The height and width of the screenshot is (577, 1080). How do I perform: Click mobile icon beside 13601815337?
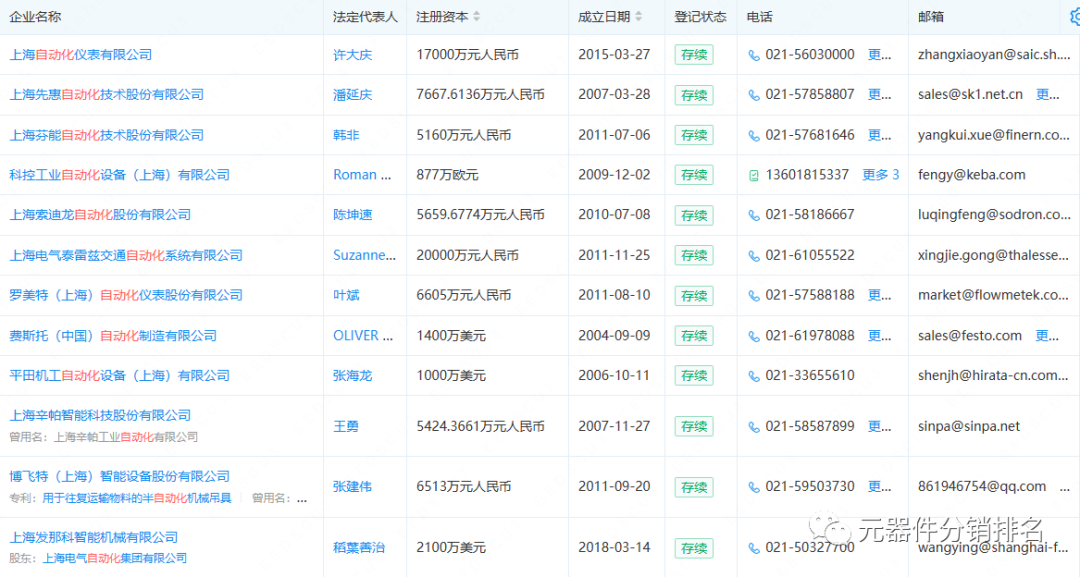(x=754, y=176)
